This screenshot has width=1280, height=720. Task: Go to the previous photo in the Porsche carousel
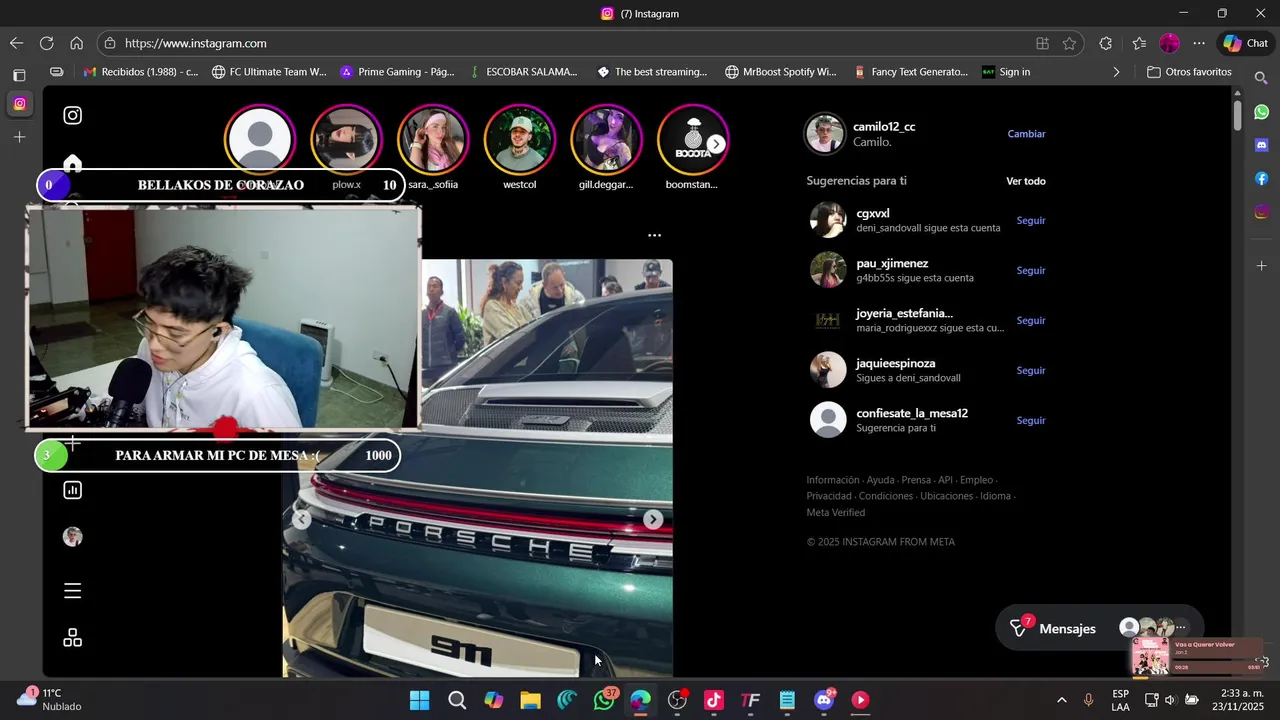(x=301, y=519)
